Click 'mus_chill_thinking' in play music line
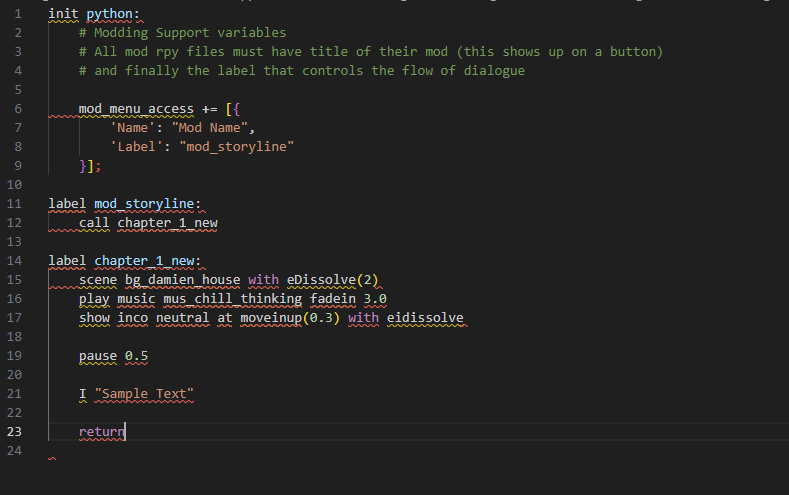 (x=232, y=299)
